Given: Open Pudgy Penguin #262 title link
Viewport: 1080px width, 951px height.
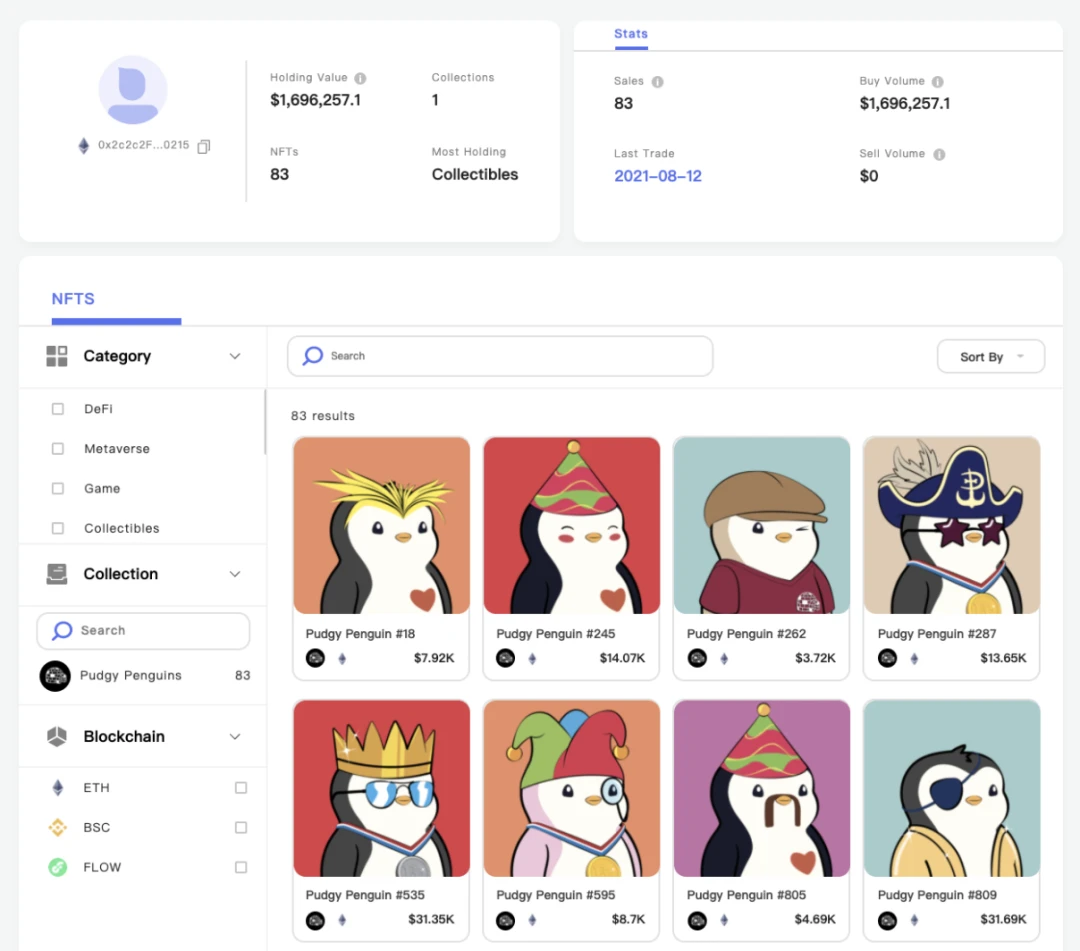Looking at the screenshot, I should pos(746,634).
